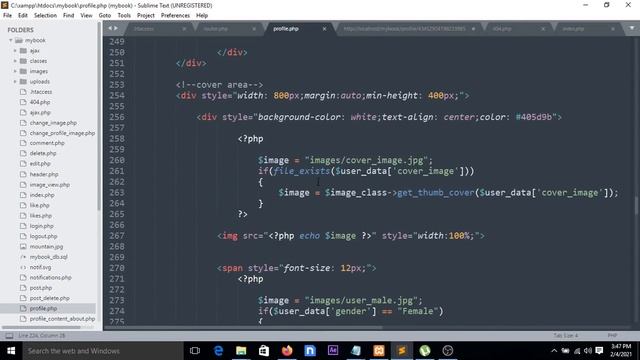Open Task View on the taskbar
The width and height of the screenshot is (640, 360).
(195, 351)
